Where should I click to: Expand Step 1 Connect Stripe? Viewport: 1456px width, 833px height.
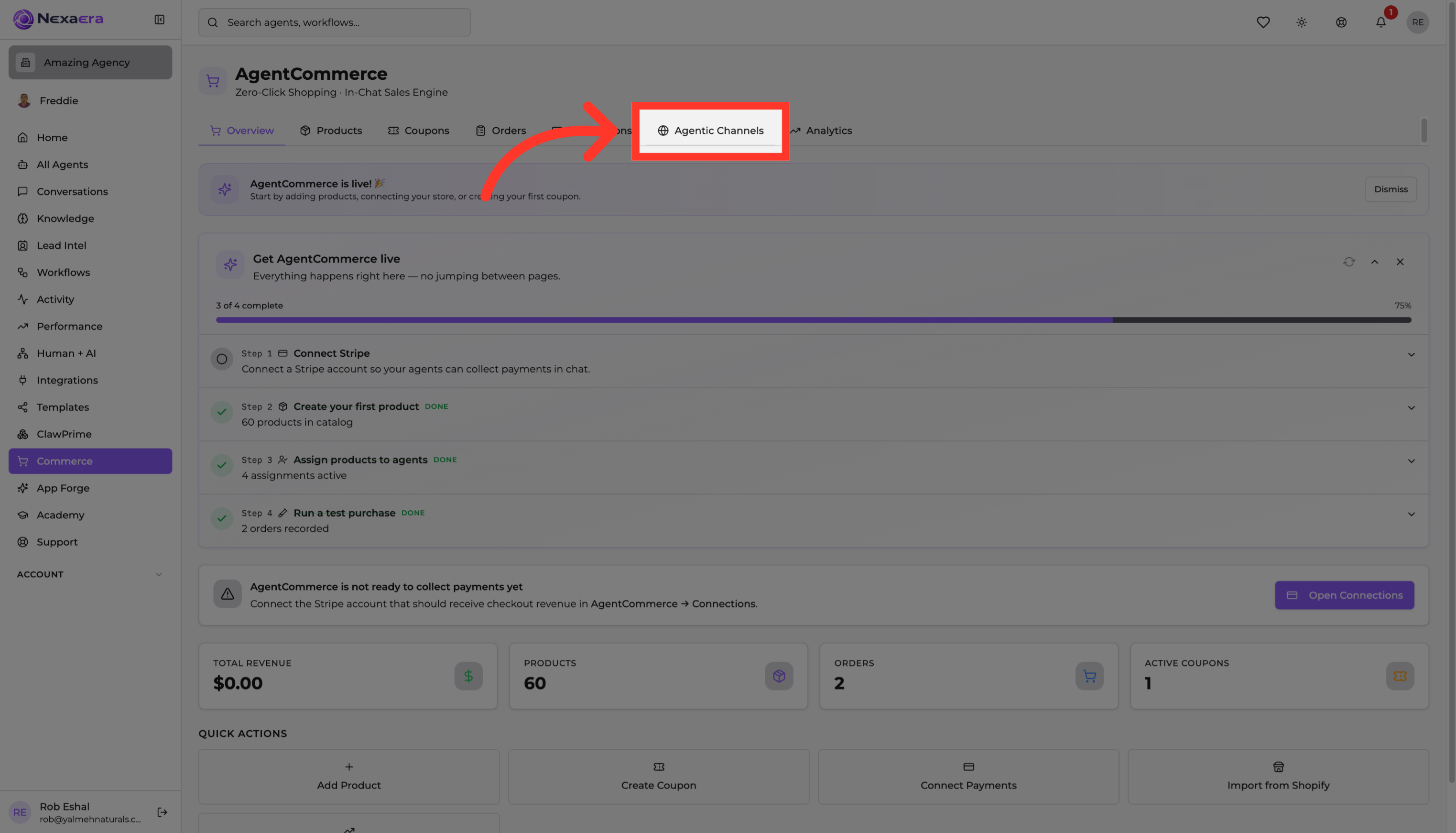1411,355
